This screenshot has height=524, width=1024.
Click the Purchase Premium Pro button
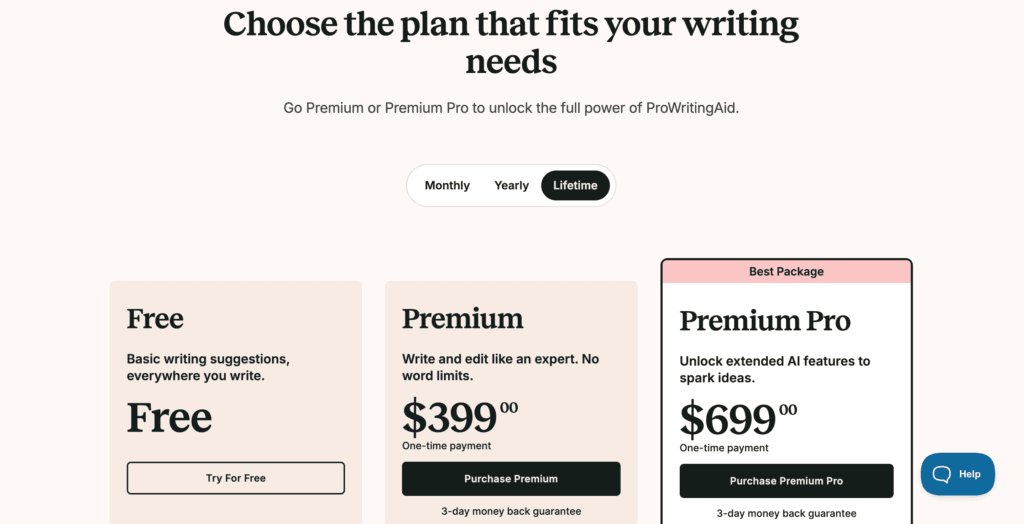click(x=786, y=481)
